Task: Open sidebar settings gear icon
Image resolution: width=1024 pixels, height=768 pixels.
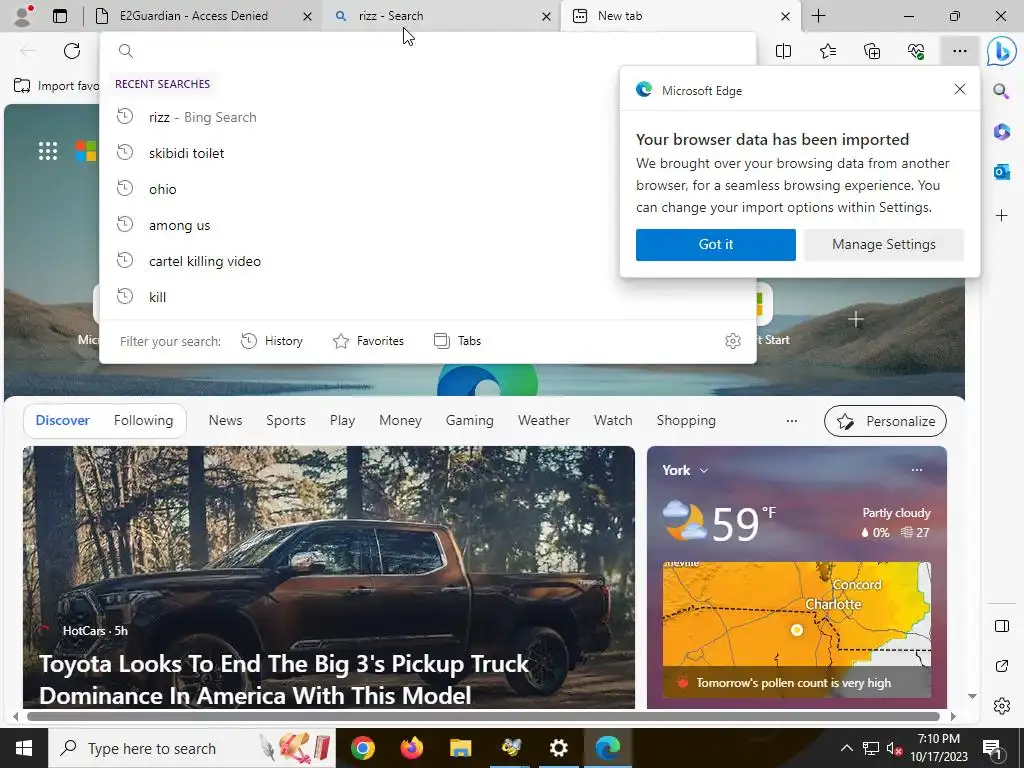Action: [1001, 706]
